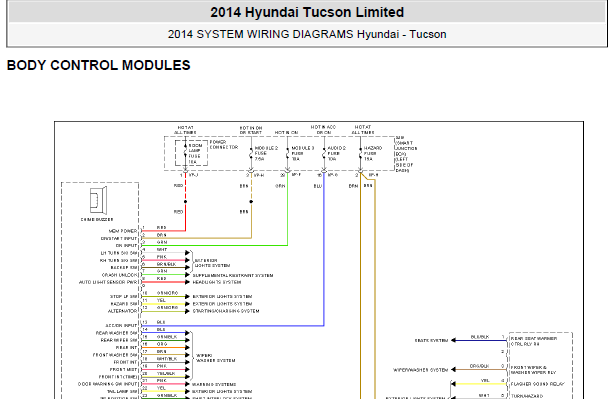This screenshot has width=608, height=399.
Task: Click the 'FRONT WASHER SW' label
Action: tap(115, 355)
